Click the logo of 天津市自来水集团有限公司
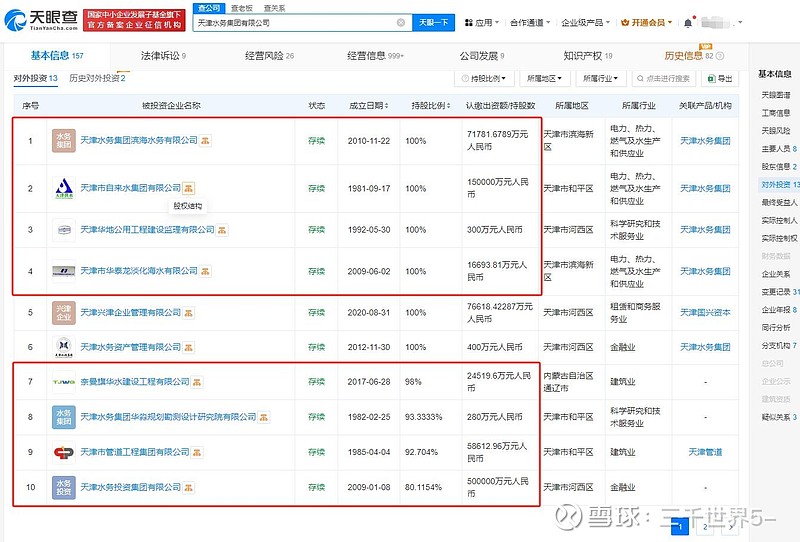 click(x=64, y=188)
